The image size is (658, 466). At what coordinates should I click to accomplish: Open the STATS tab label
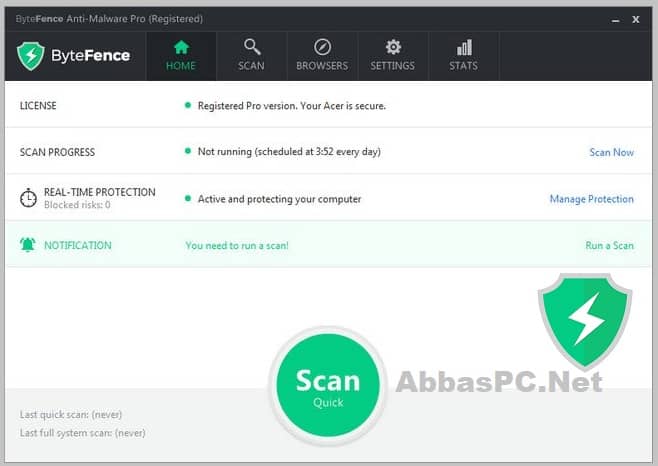coord(464,66)
